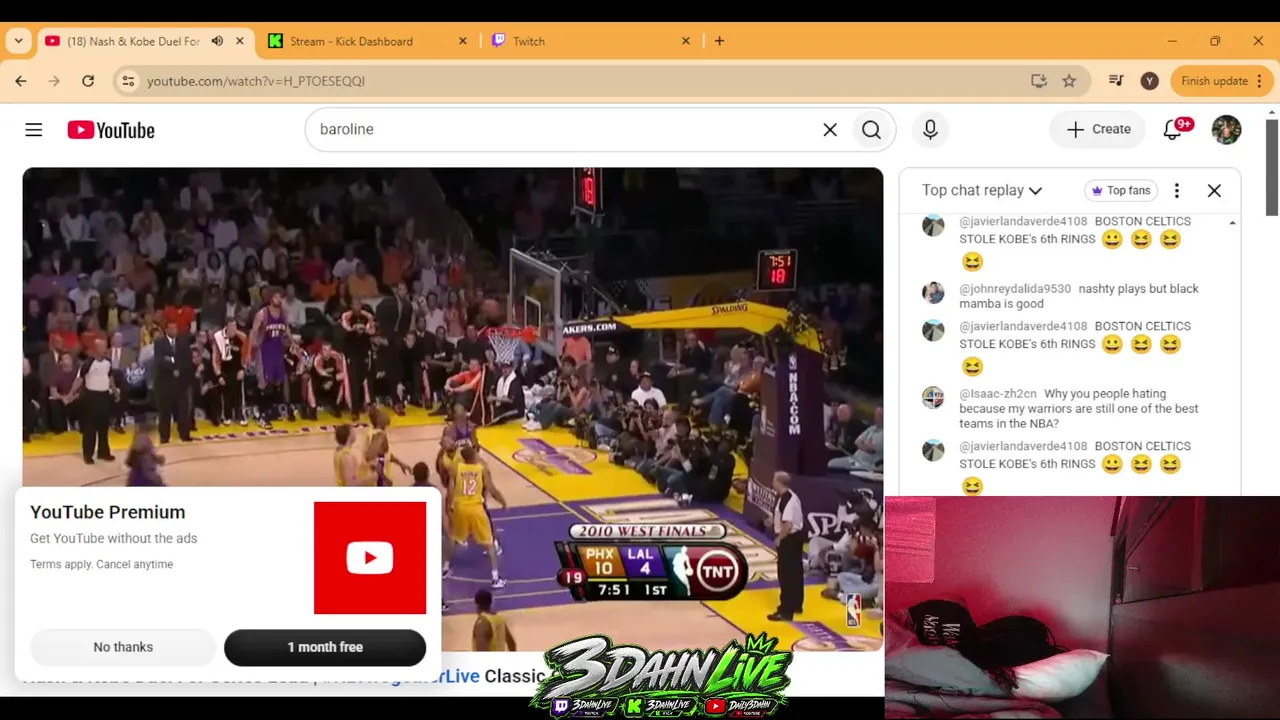Open the Top fans leaderboard
This screenshot has width=1280, height=720.
1120,190
